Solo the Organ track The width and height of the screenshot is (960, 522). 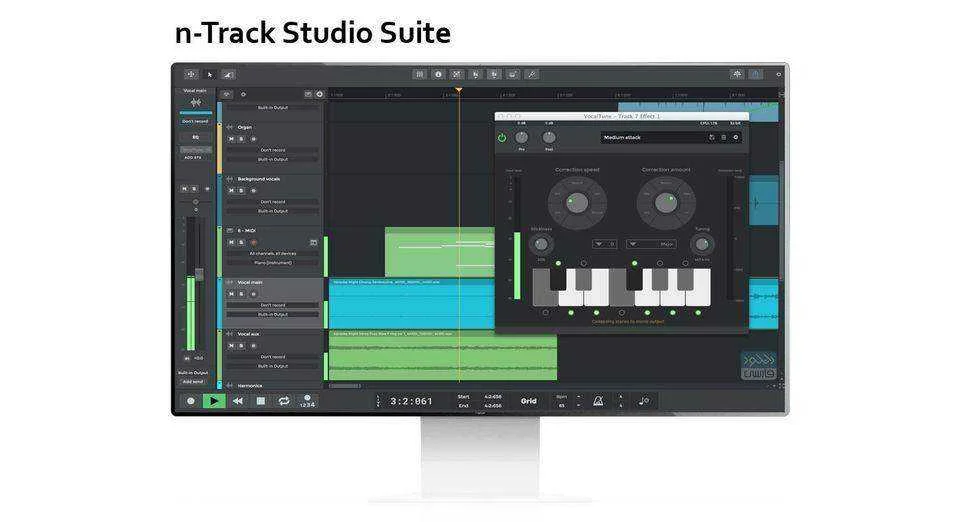tap(241, 139)
